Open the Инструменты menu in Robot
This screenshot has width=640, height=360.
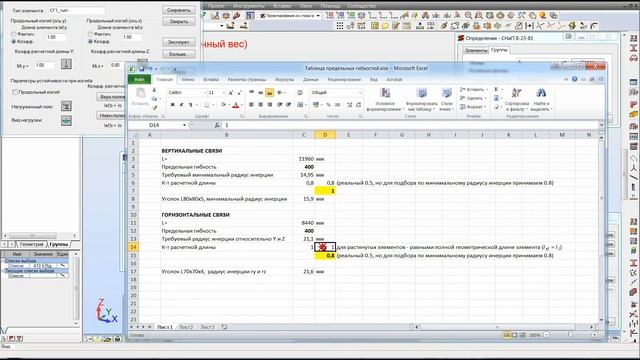pos(249,6)
